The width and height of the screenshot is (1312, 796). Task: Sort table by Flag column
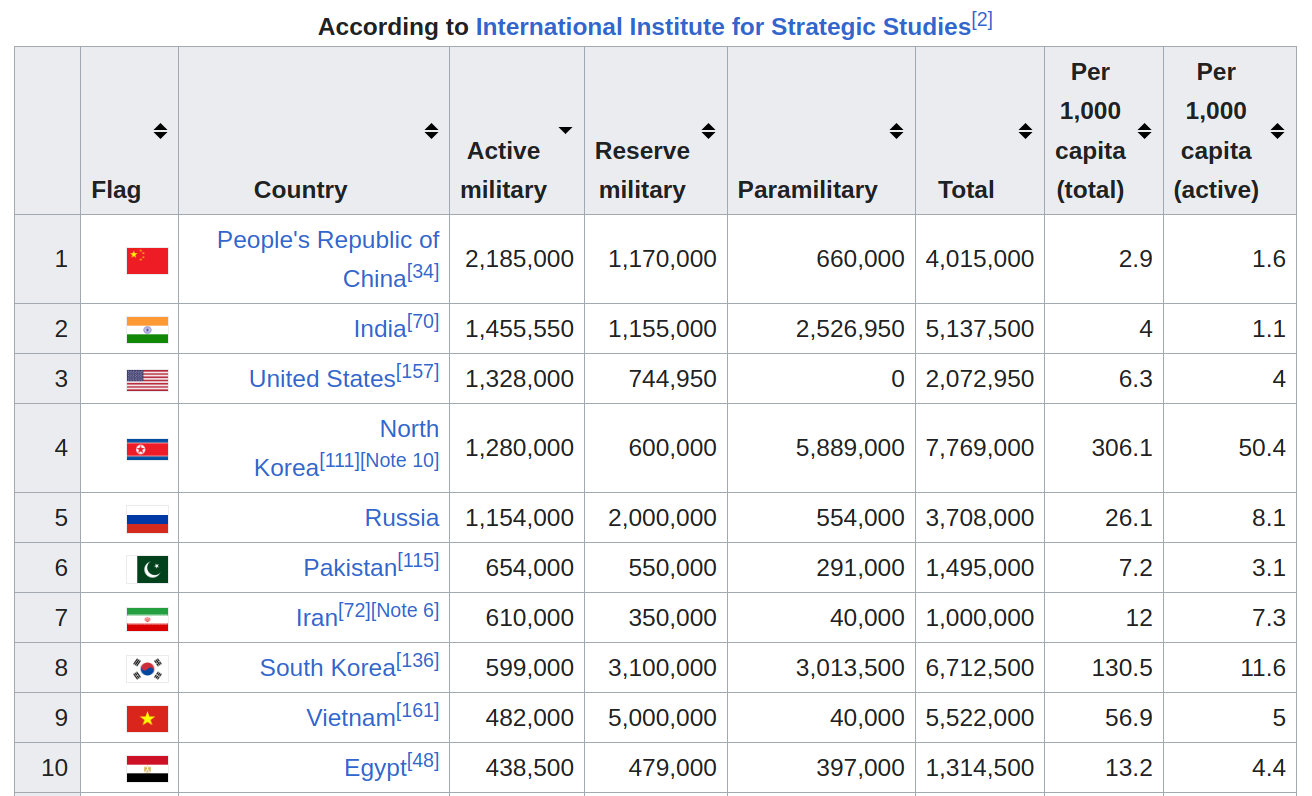[x=160, y=131]
